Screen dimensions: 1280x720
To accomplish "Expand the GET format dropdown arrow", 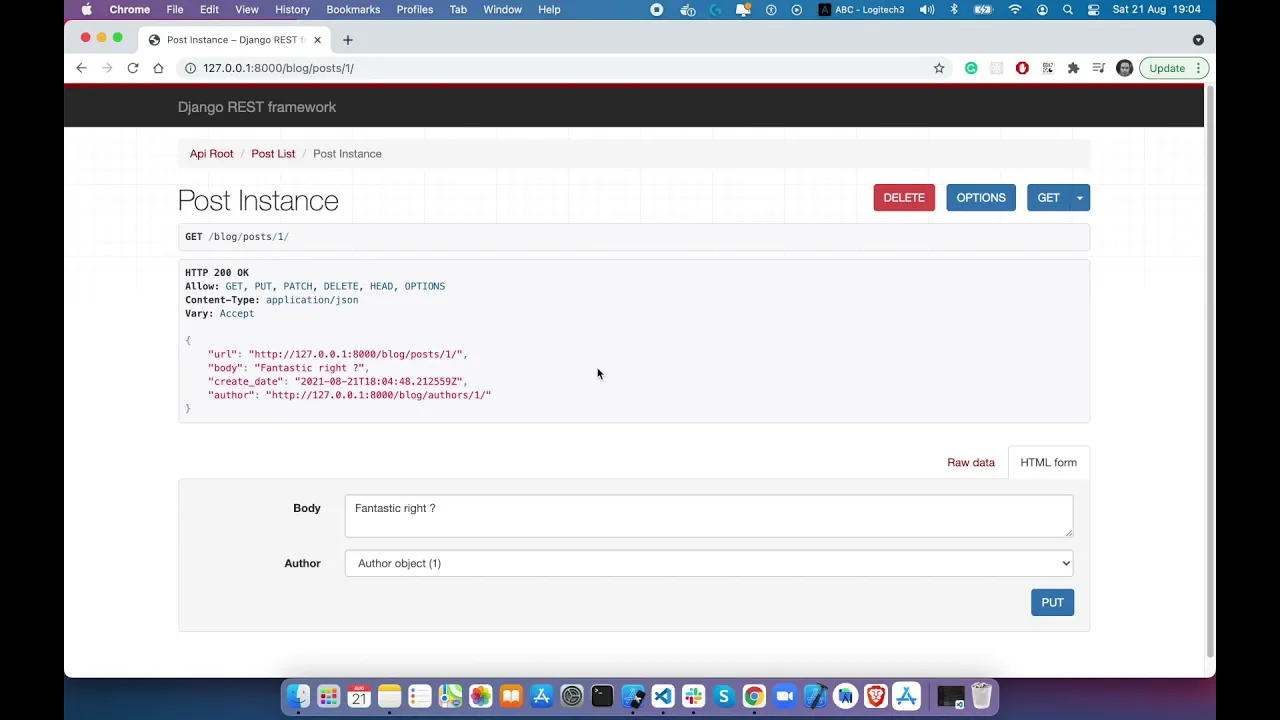I will (x=1080, y=198).
